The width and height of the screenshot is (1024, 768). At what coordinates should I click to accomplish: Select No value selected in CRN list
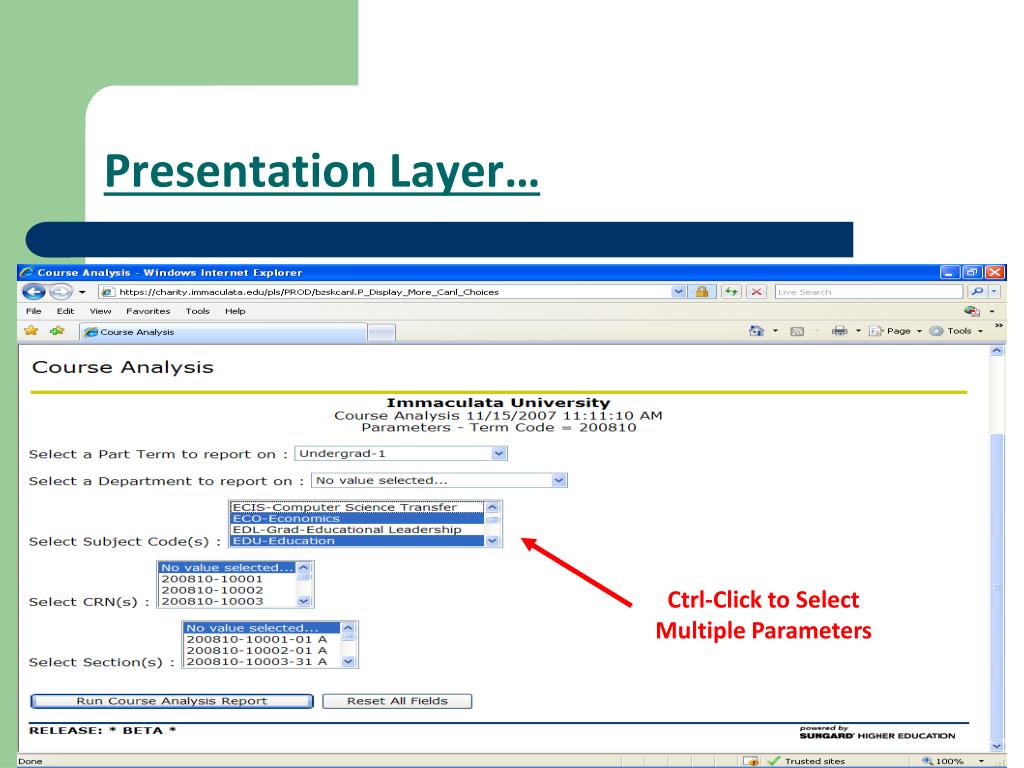pyautogui.click(x=227, y=568)
